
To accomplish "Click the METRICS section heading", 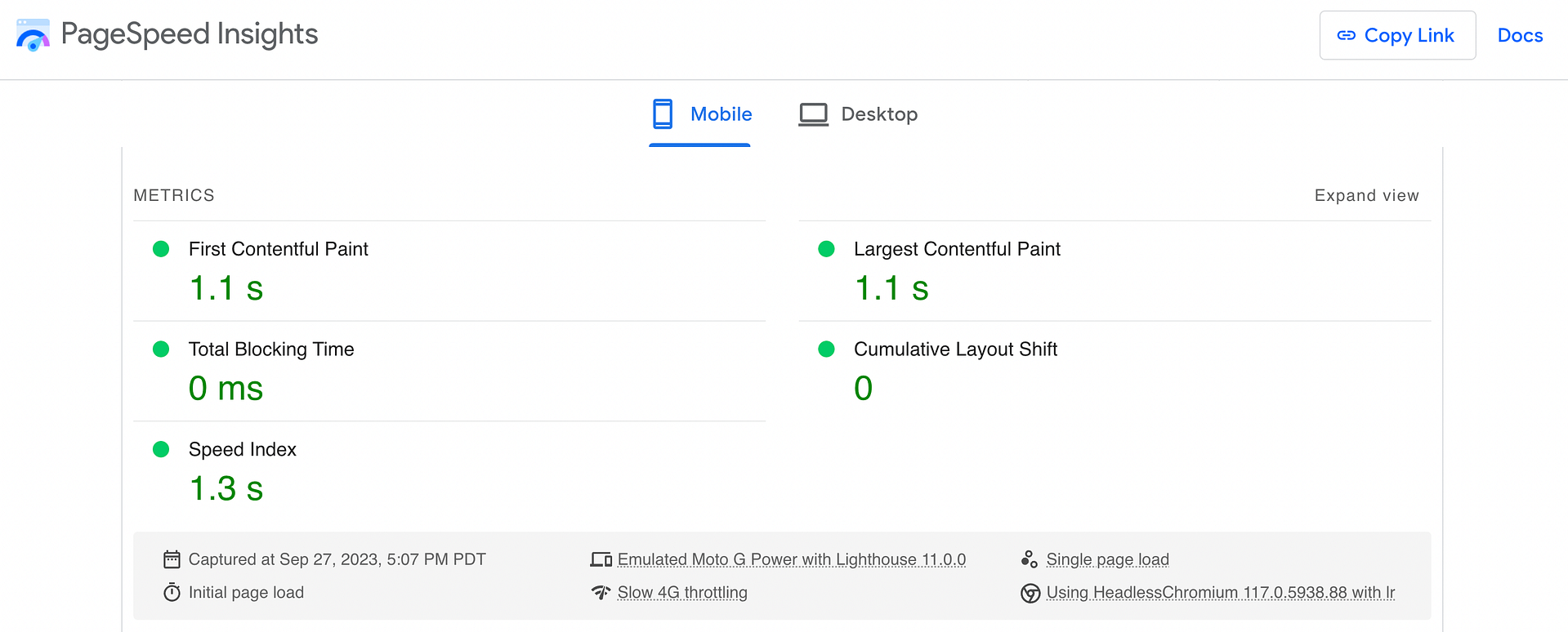I will coord(174,195).
